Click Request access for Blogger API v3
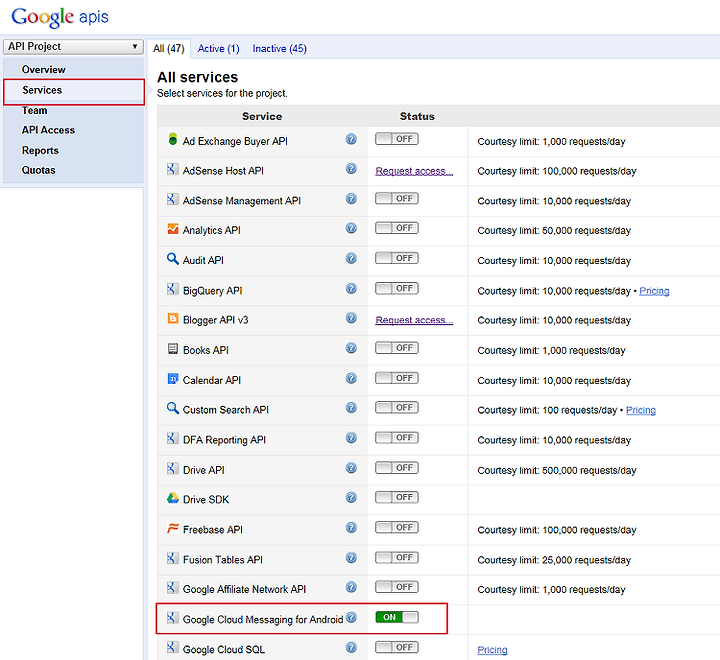Image resolution: width=720 pixels, height=660 pixels. [414, 320]
